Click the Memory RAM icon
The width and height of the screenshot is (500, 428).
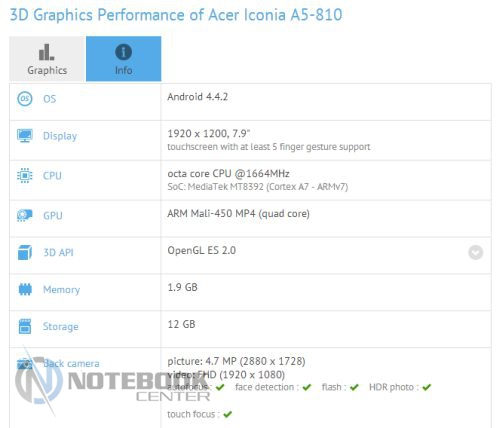pyautogui.click(x=25, y=289)
